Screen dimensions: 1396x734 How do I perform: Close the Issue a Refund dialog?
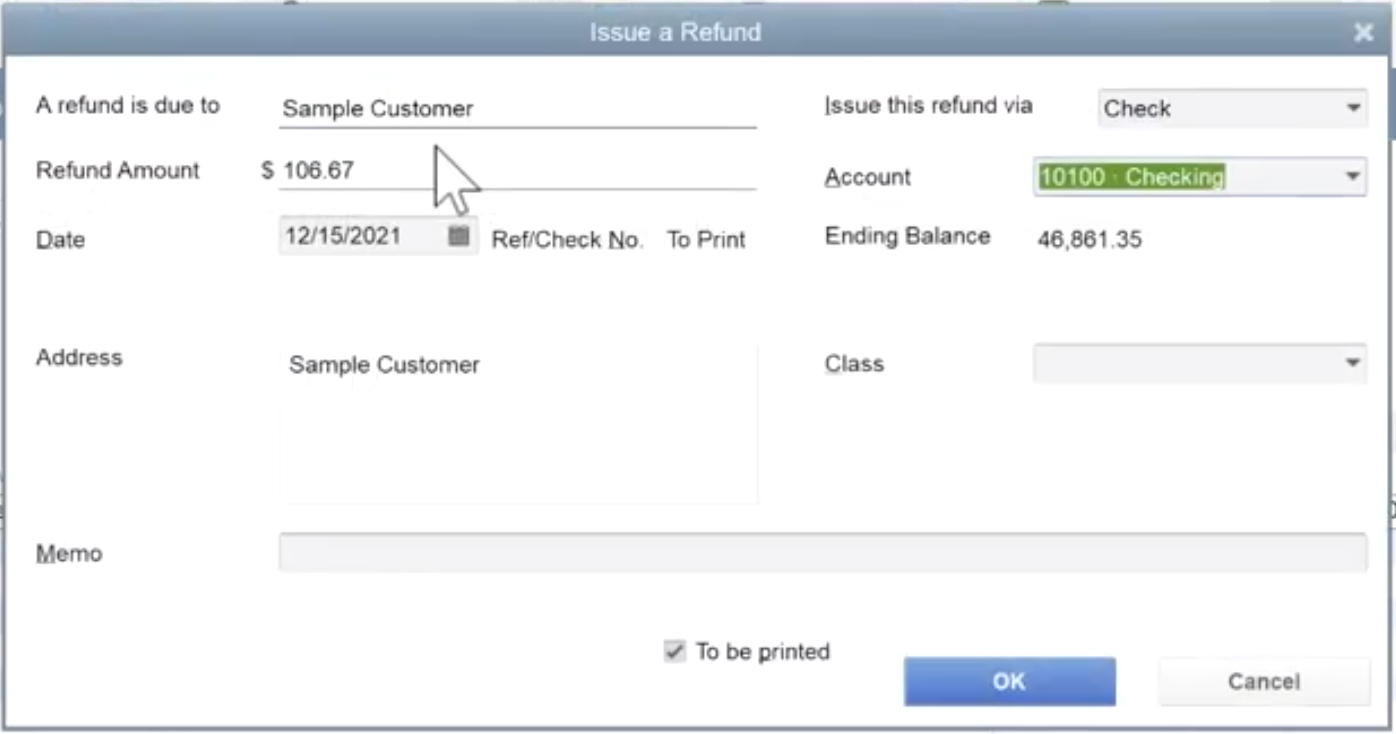click(1363, 32)
